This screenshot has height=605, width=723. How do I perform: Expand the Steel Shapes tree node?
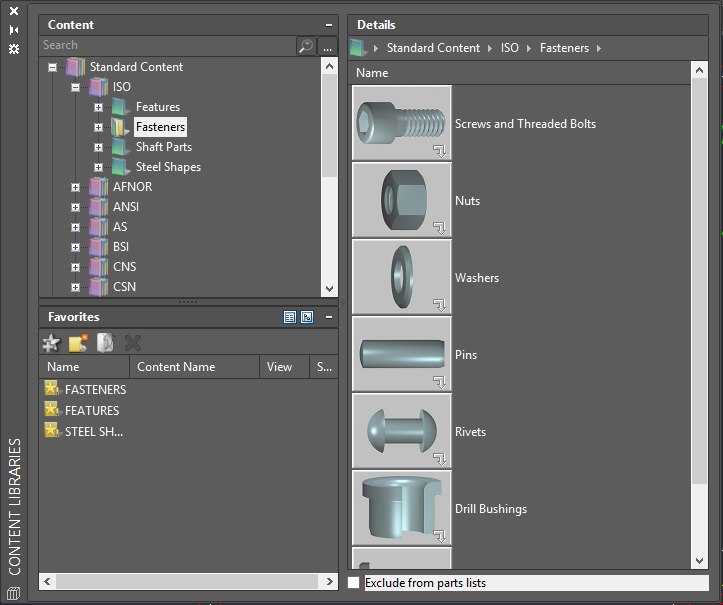[x=98, y=167]
